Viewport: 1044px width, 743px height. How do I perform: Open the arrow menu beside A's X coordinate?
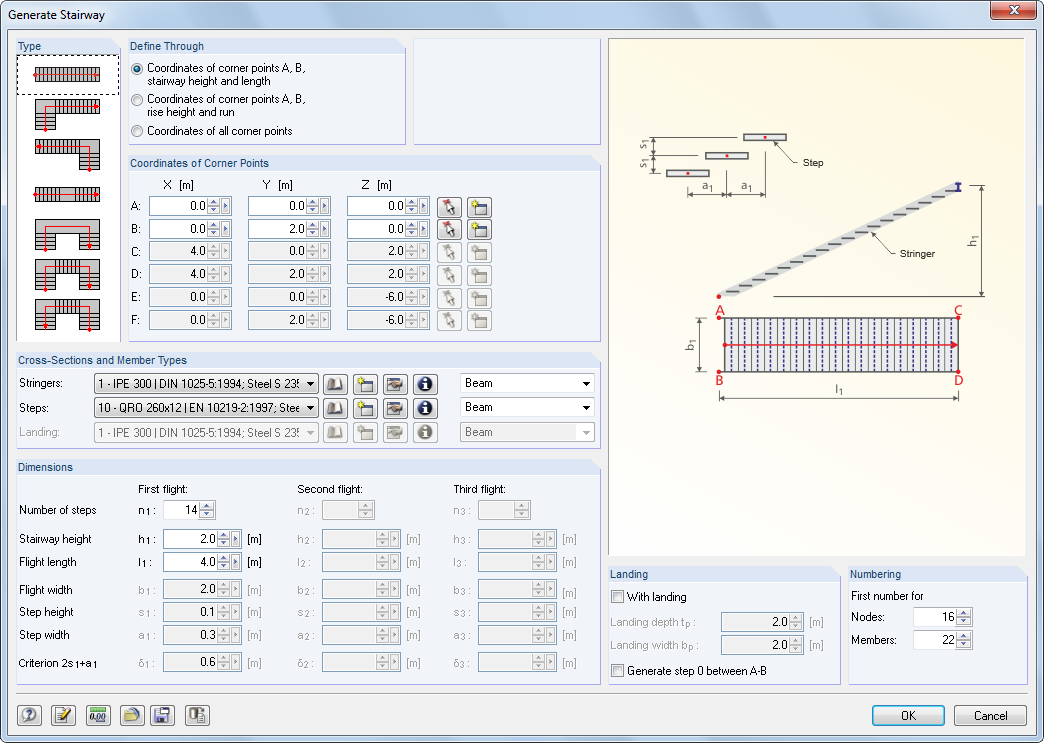point(226,206)
